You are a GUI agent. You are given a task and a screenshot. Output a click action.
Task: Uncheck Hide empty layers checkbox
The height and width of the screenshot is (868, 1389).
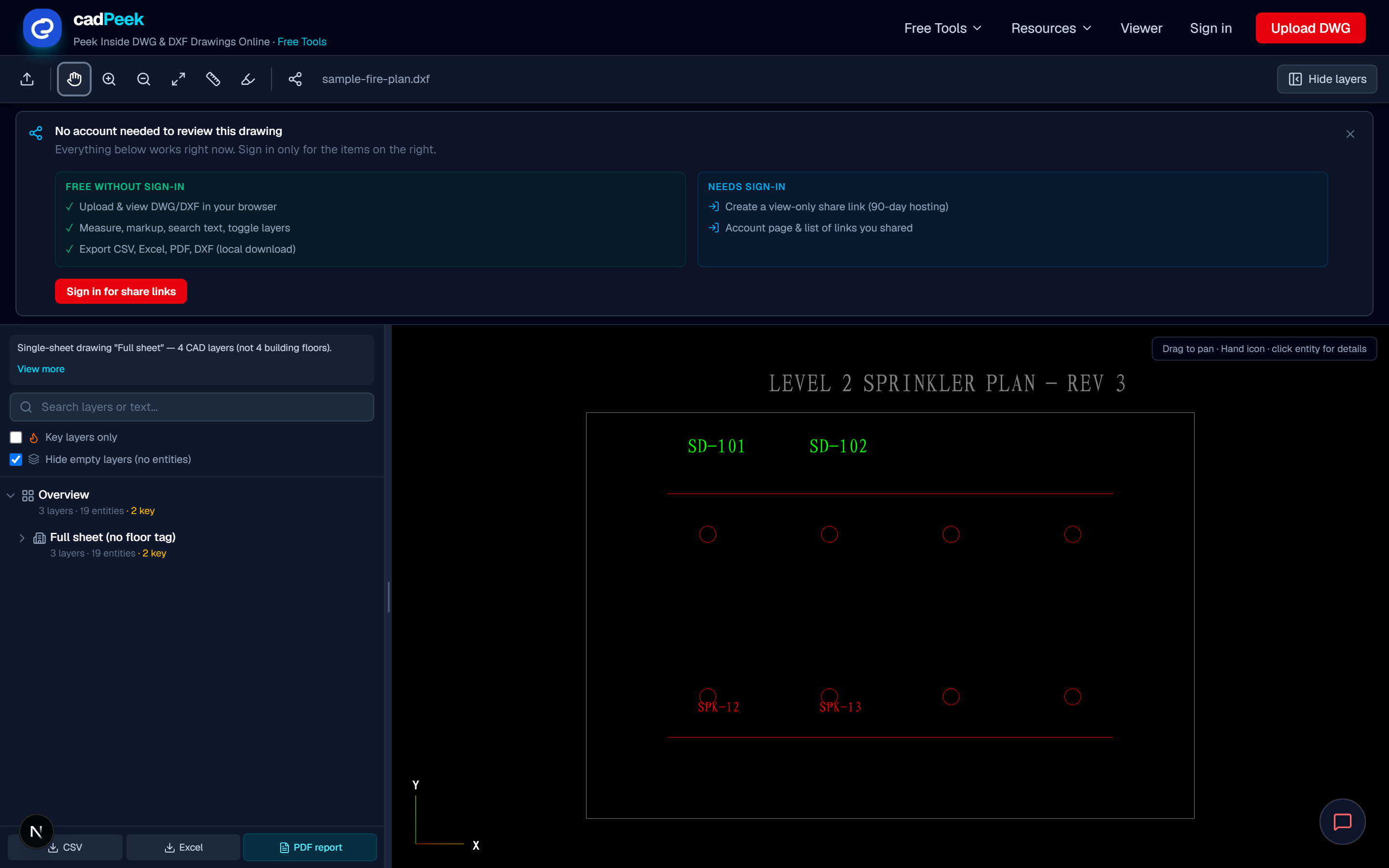point(16,459)
